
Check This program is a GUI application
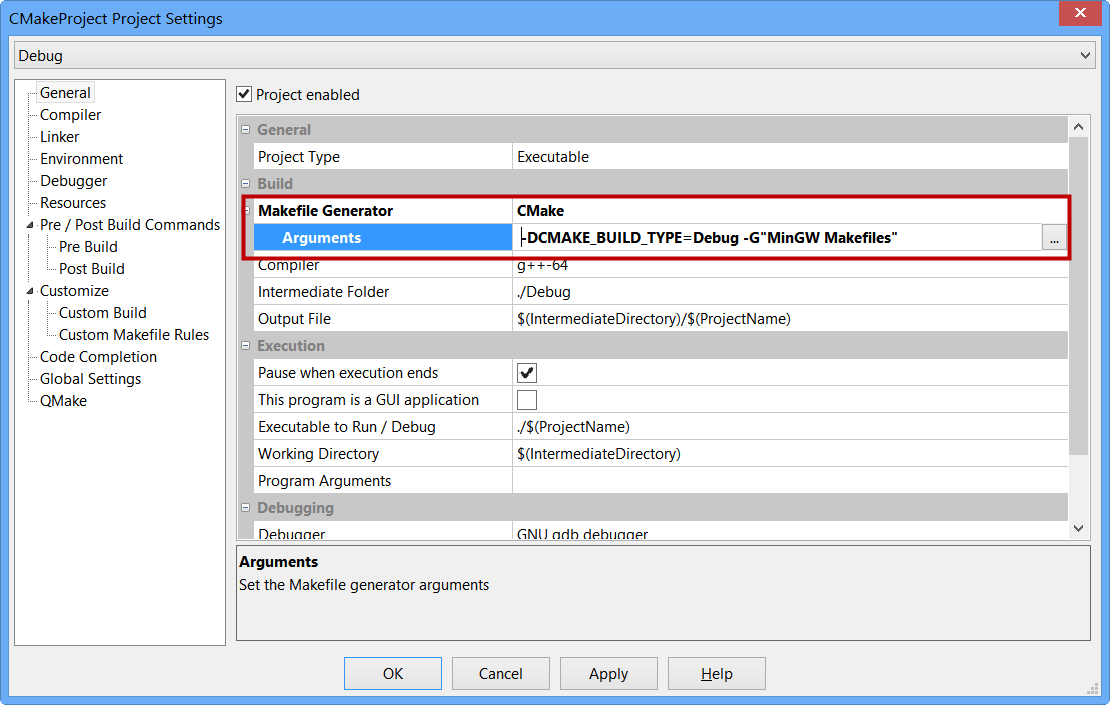tap(527, 400)
